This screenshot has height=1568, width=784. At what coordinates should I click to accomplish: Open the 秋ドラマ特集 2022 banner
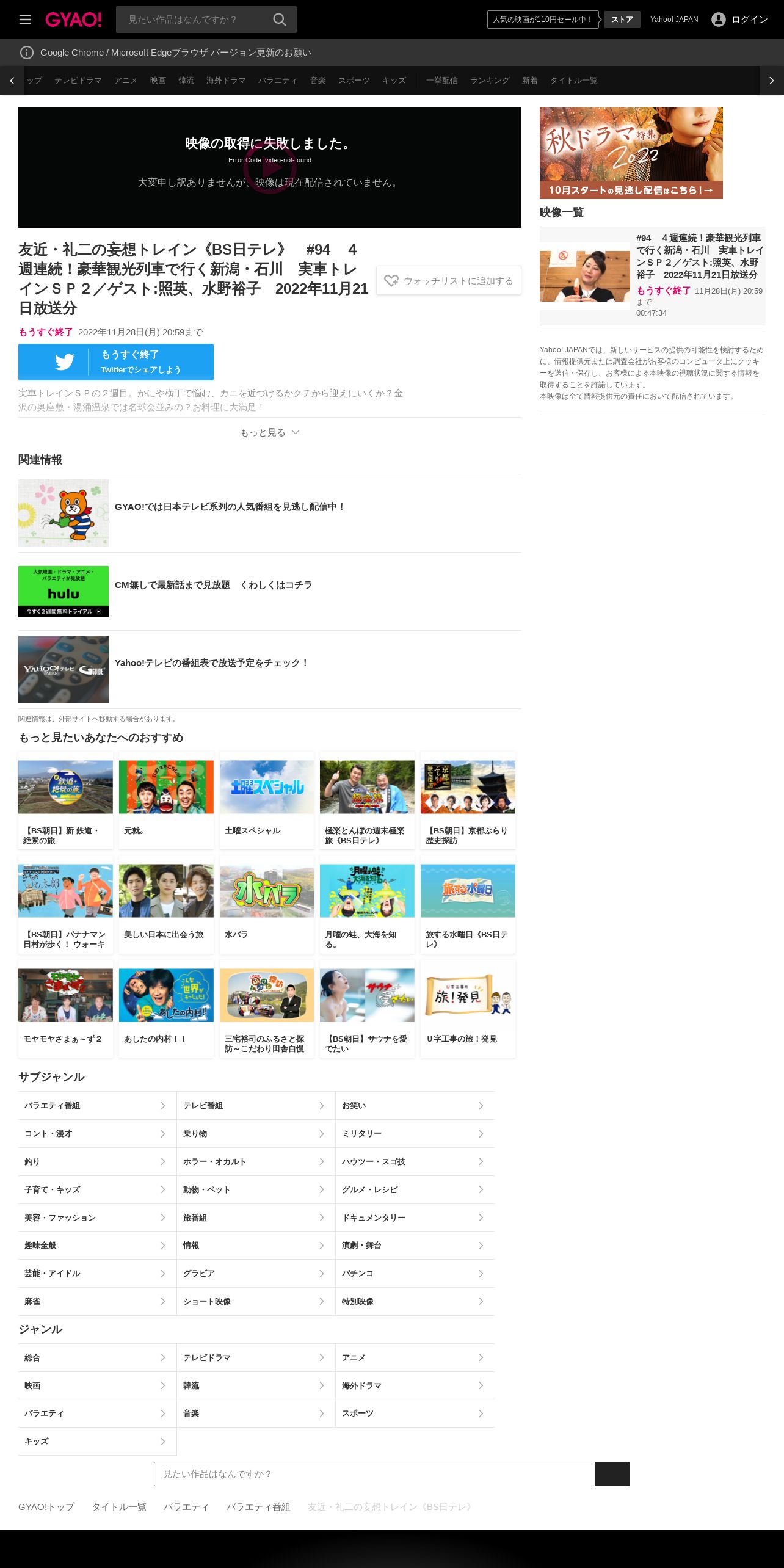point(631,153)
